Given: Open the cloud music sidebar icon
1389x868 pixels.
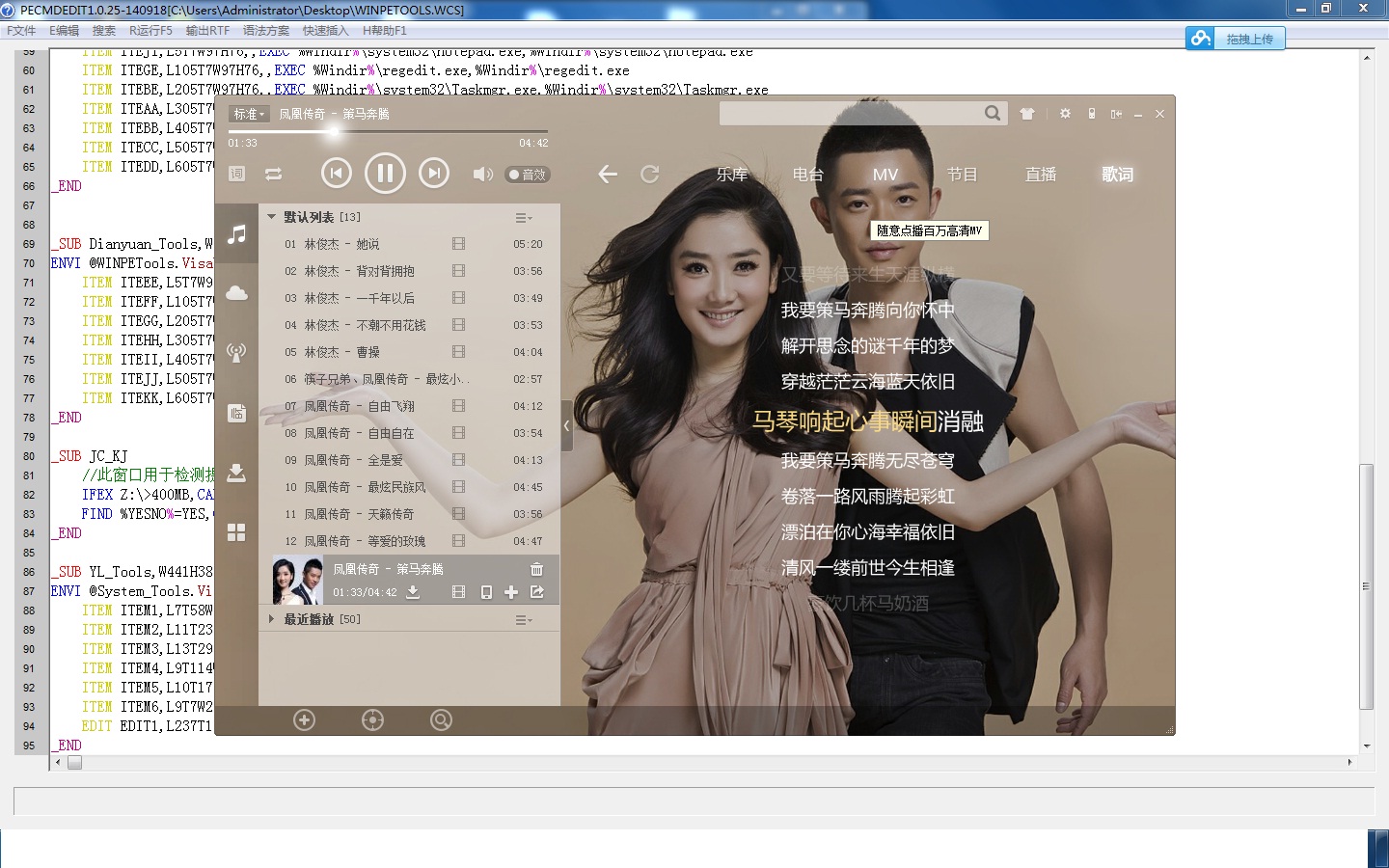Looking at the screenshot, I should [236, 293].
